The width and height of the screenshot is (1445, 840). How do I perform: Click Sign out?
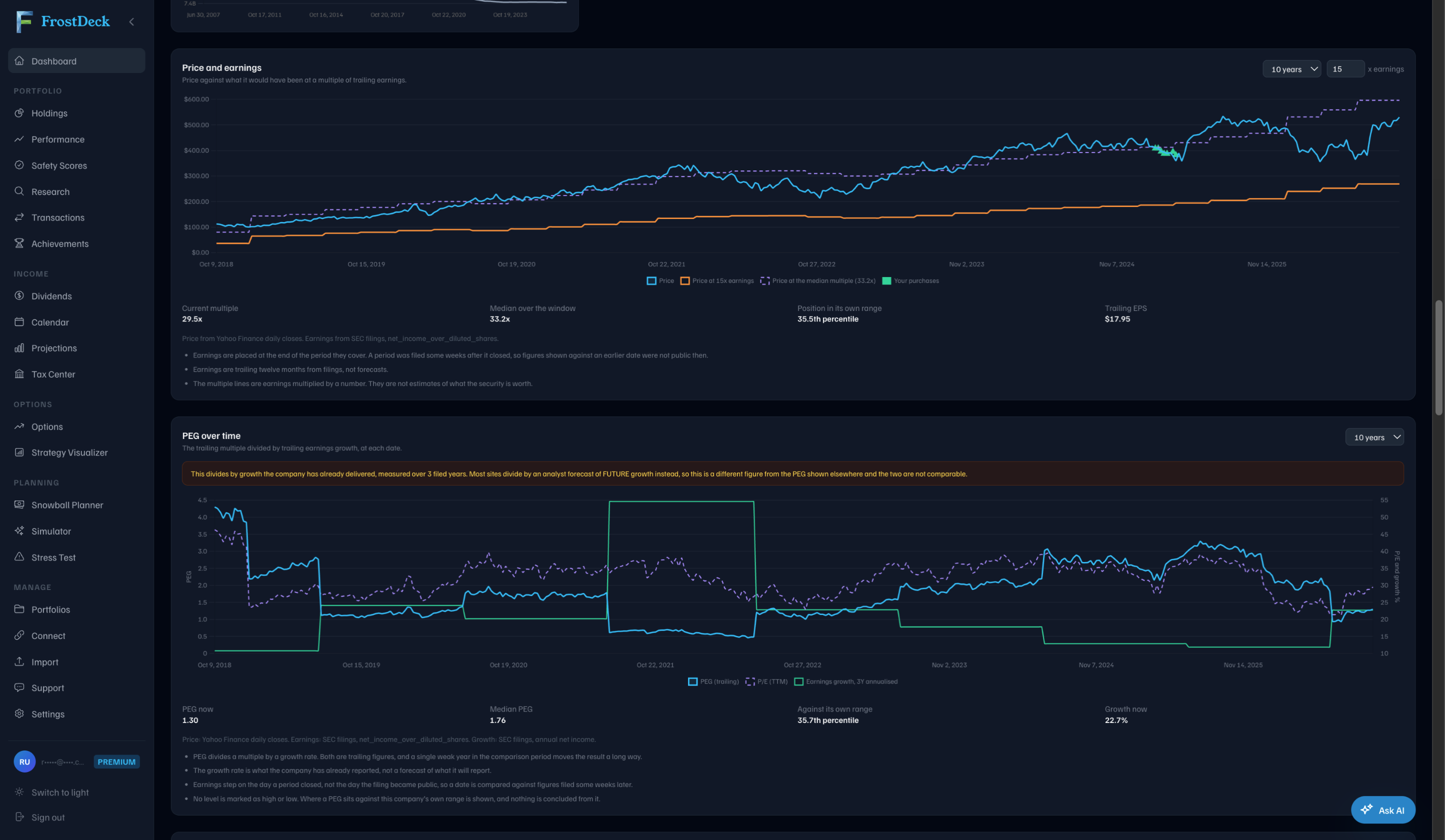[40, 817]
